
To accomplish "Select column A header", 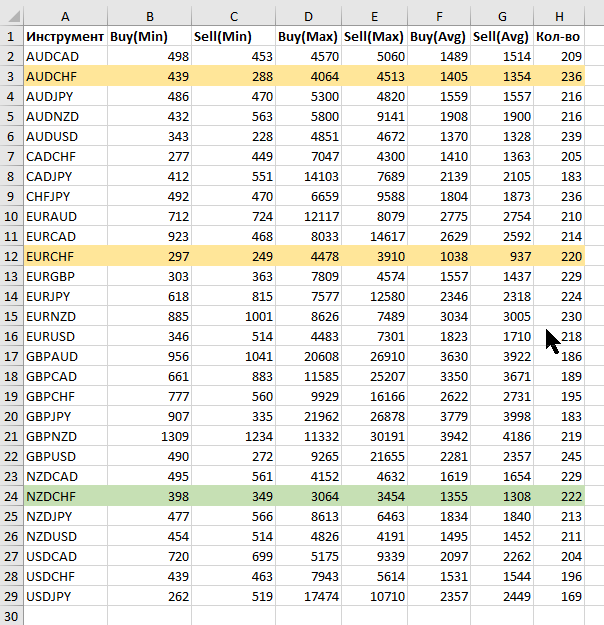I will [65, 16].
